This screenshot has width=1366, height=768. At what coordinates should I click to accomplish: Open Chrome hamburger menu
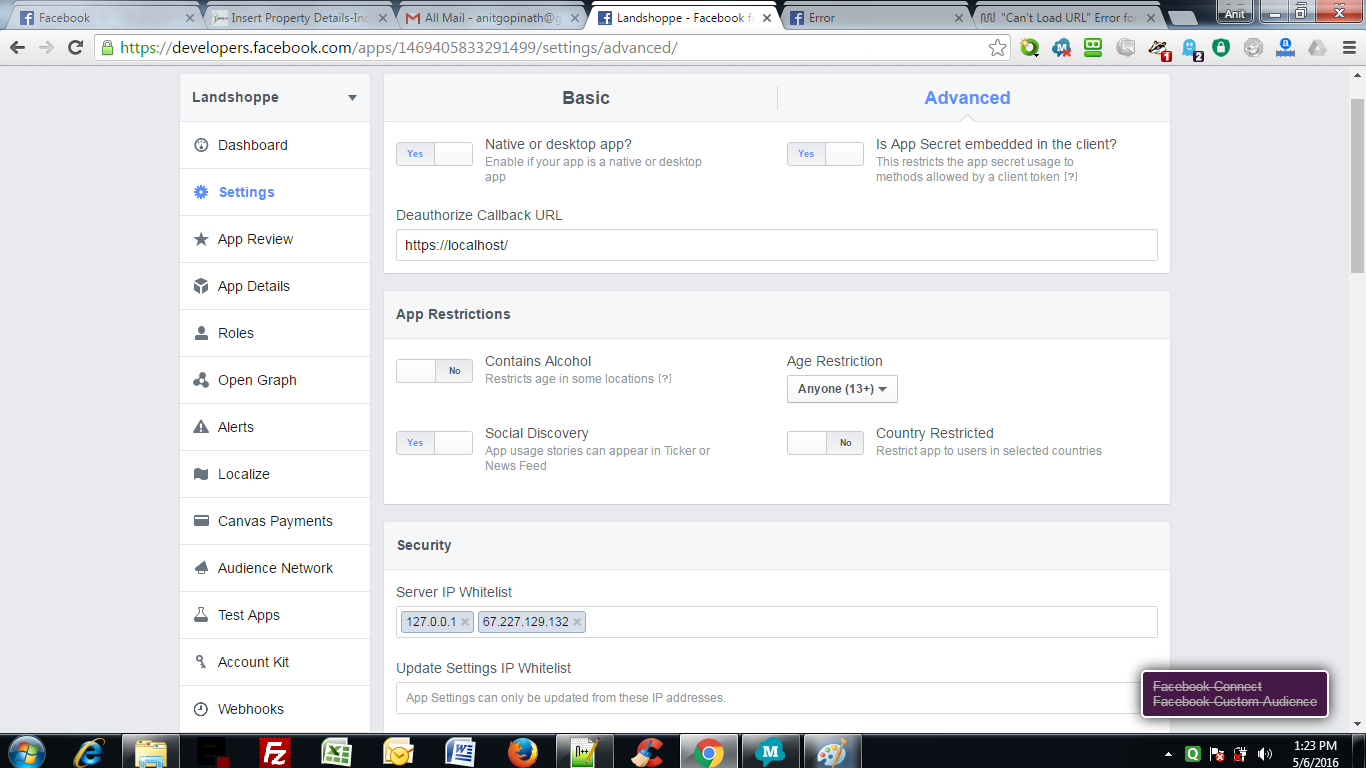pyautogui.click(x=1347, y=47)
